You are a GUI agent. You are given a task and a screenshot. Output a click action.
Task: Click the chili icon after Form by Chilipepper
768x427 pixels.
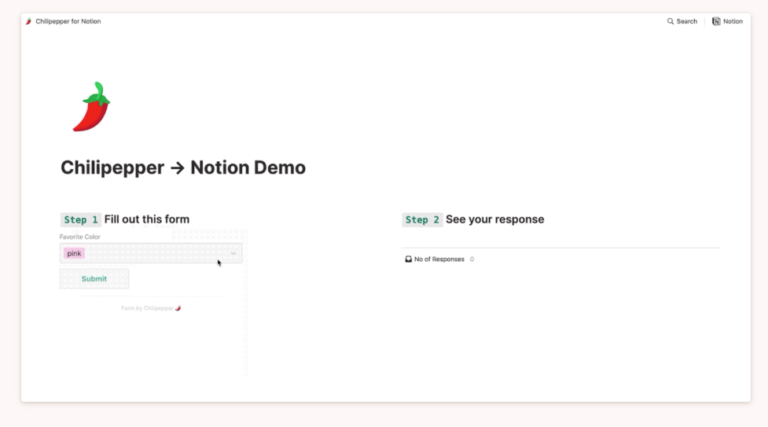pos(178,308)
